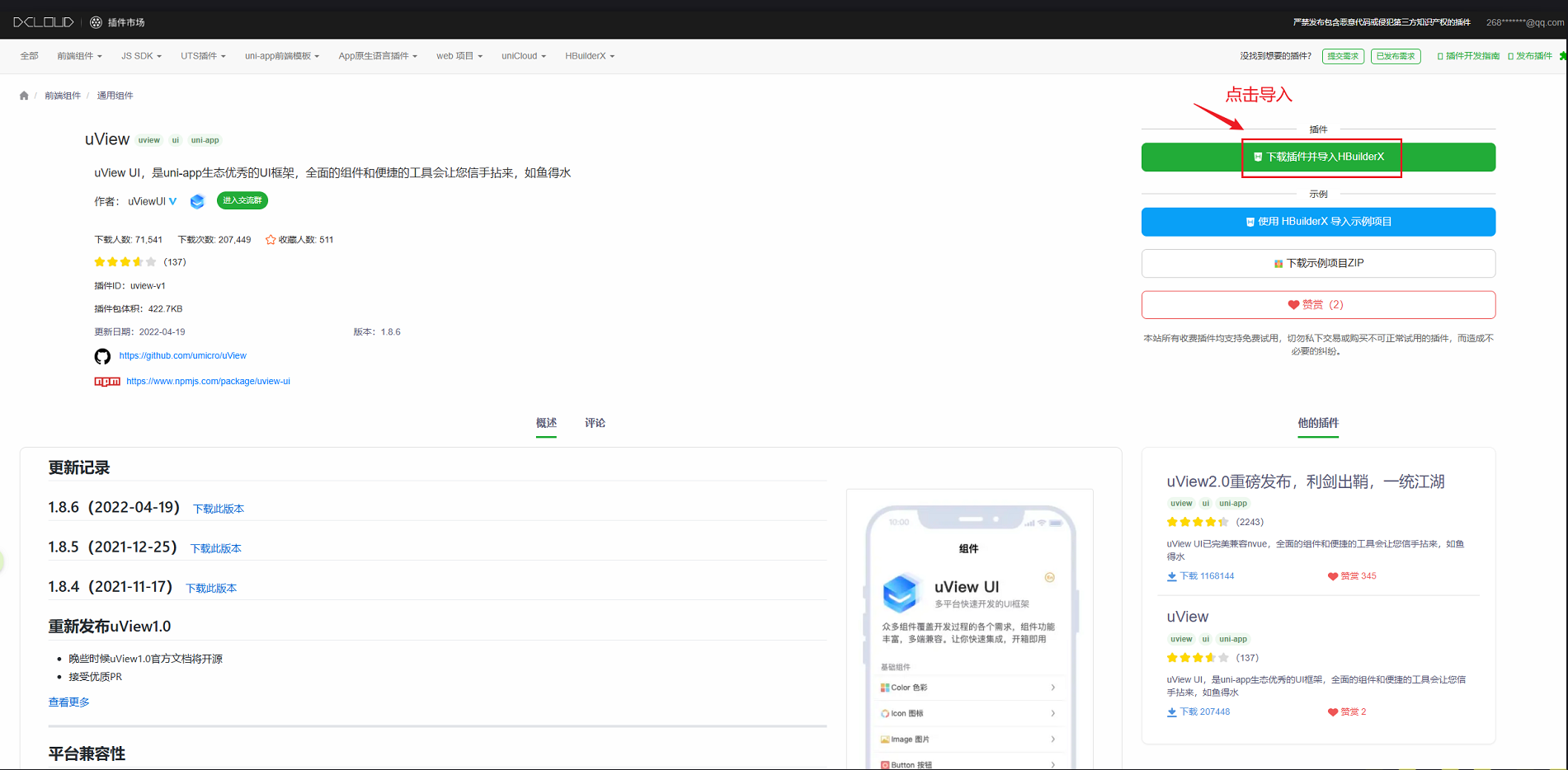Click the 进入交流群 button
This screenshot has width=1568, height=770.
(x=242, y=200)
